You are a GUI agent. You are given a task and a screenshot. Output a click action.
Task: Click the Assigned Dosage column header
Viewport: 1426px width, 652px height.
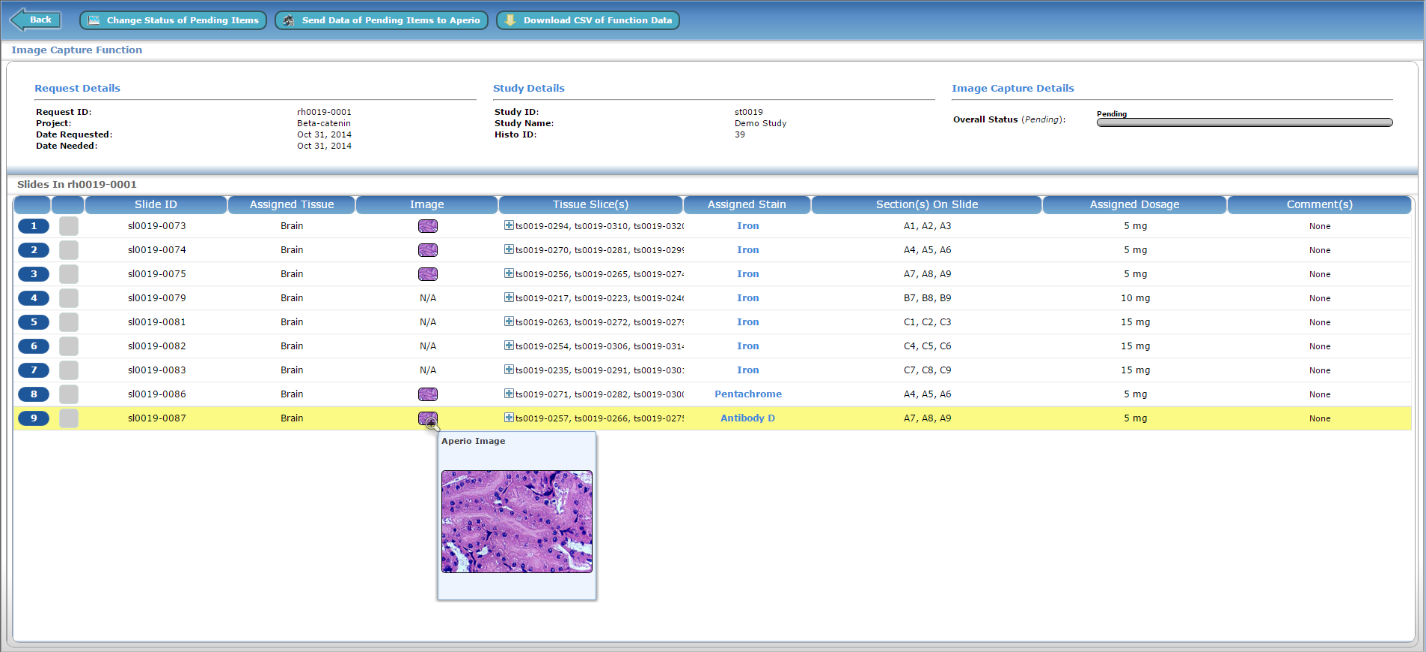click(1135, 205)
